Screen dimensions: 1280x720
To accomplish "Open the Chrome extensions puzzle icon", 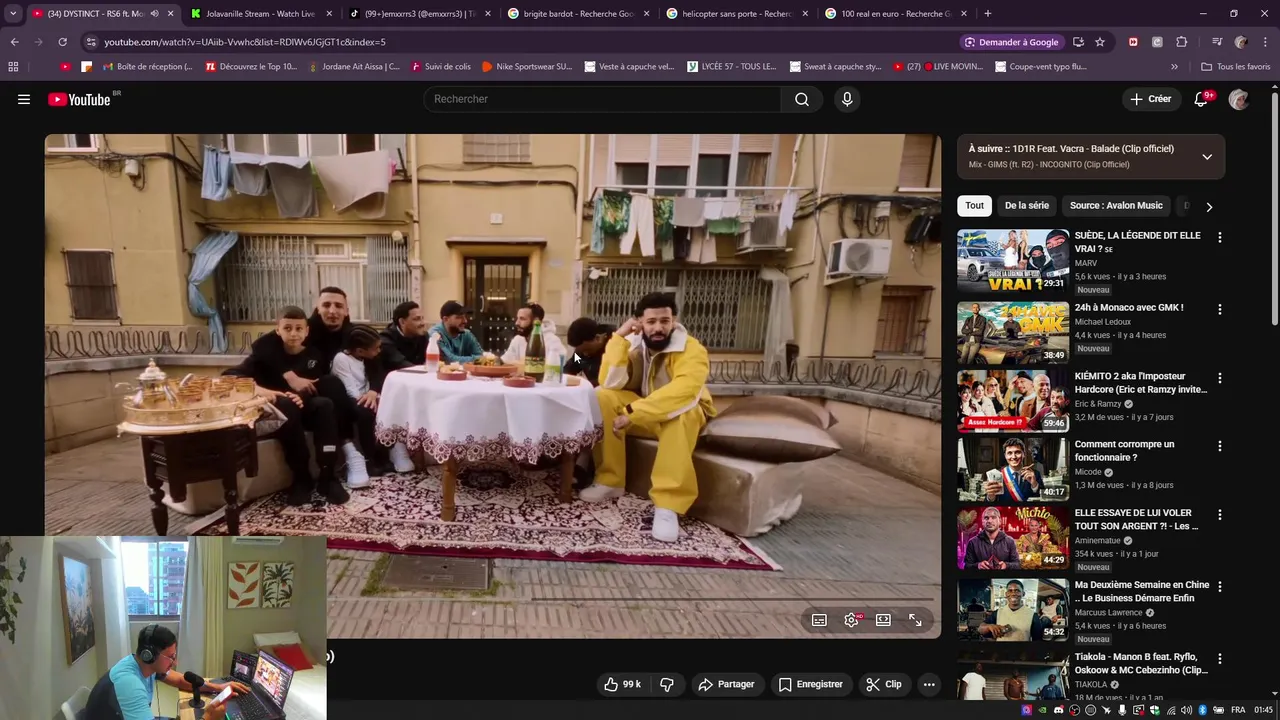I will click(1182, 42).
